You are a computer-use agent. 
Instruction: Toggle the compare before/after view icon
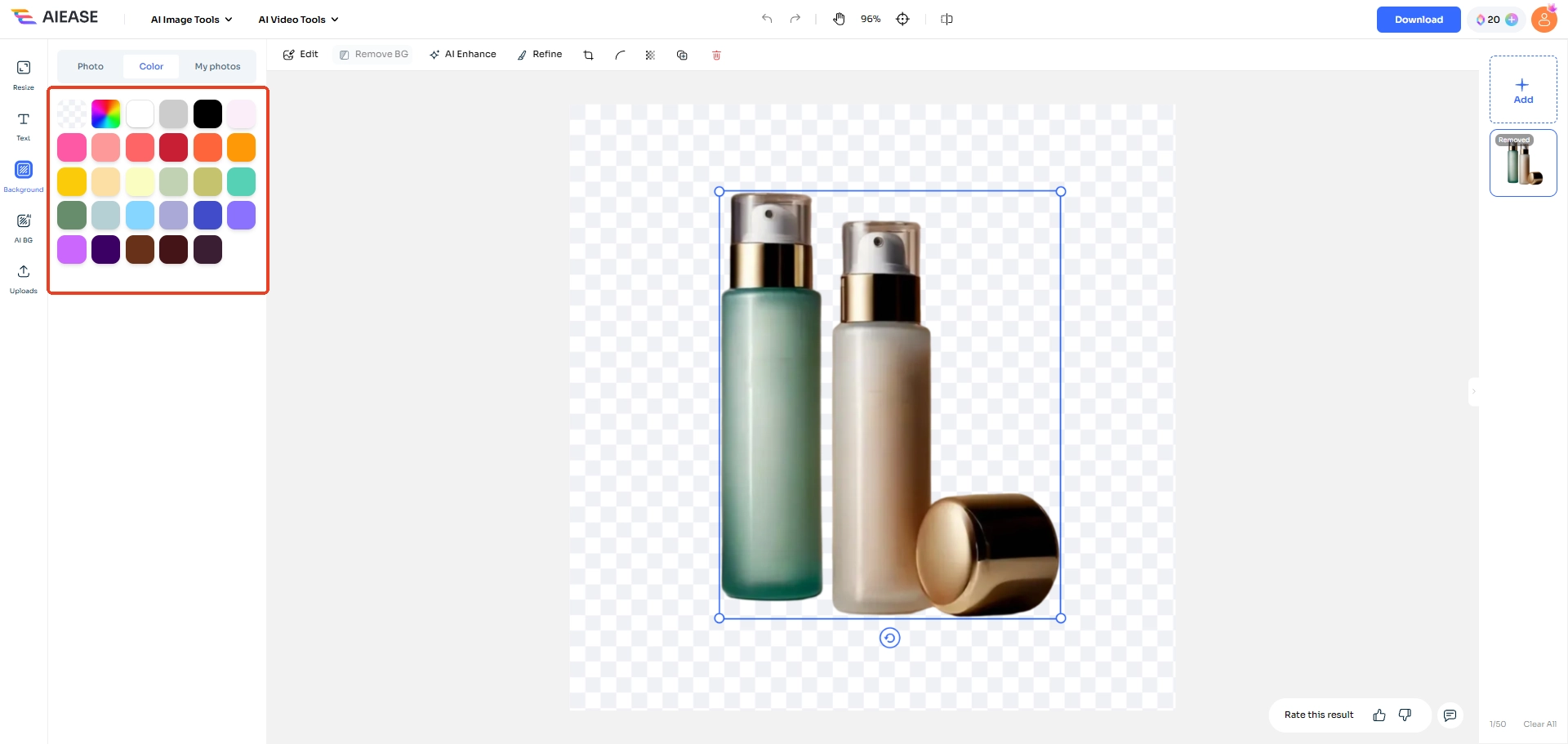pyautogui.click(x=947, y=19)
